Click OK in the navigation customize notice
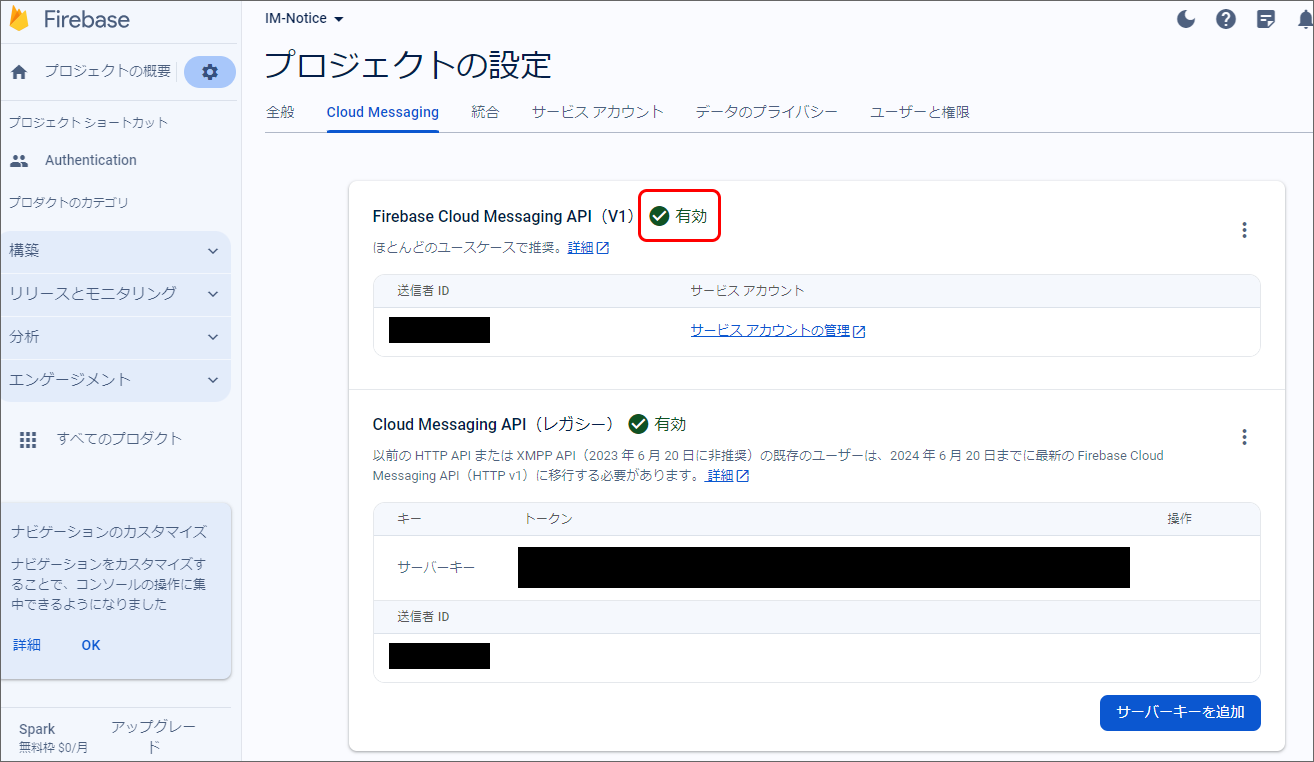 click(x=91, y=645)
